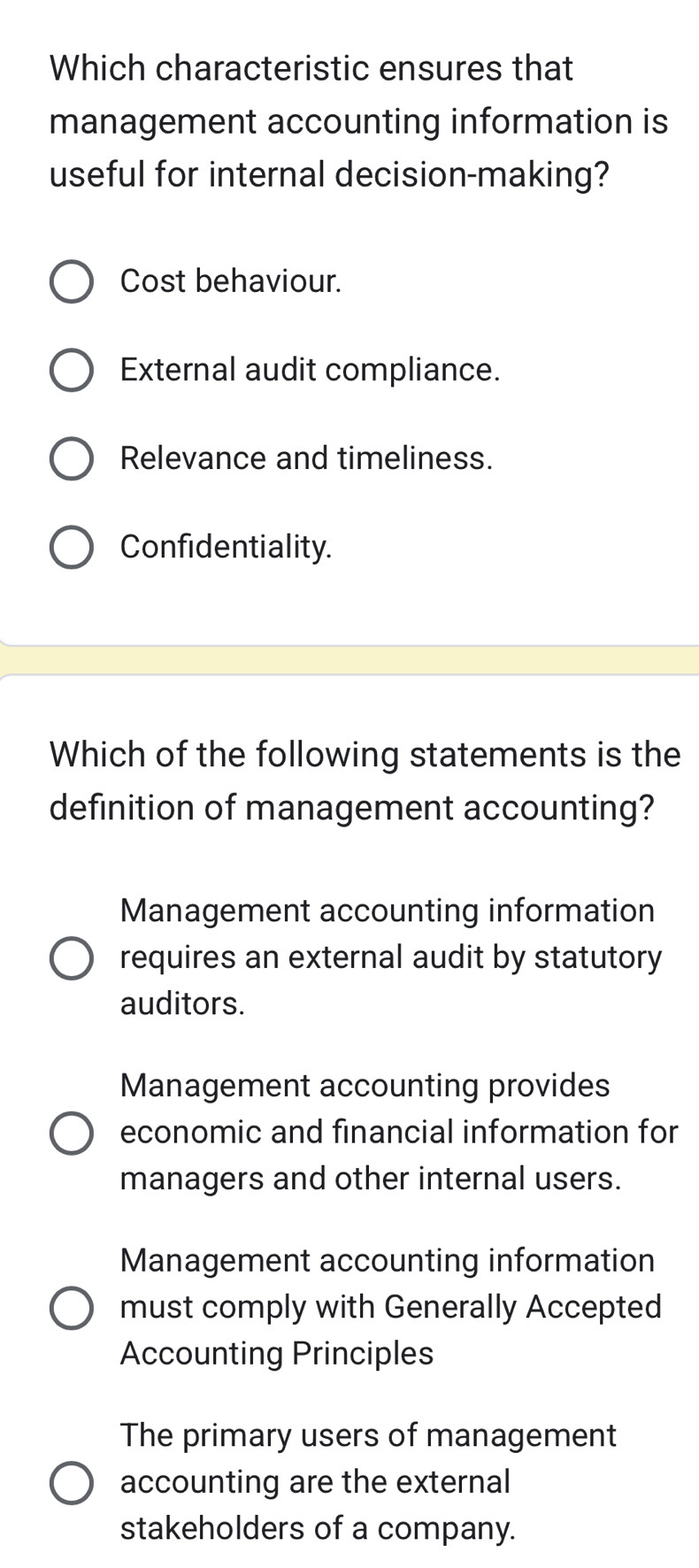
Task: Click the question about useful internal decision-making
Action: tap(358, 121)
